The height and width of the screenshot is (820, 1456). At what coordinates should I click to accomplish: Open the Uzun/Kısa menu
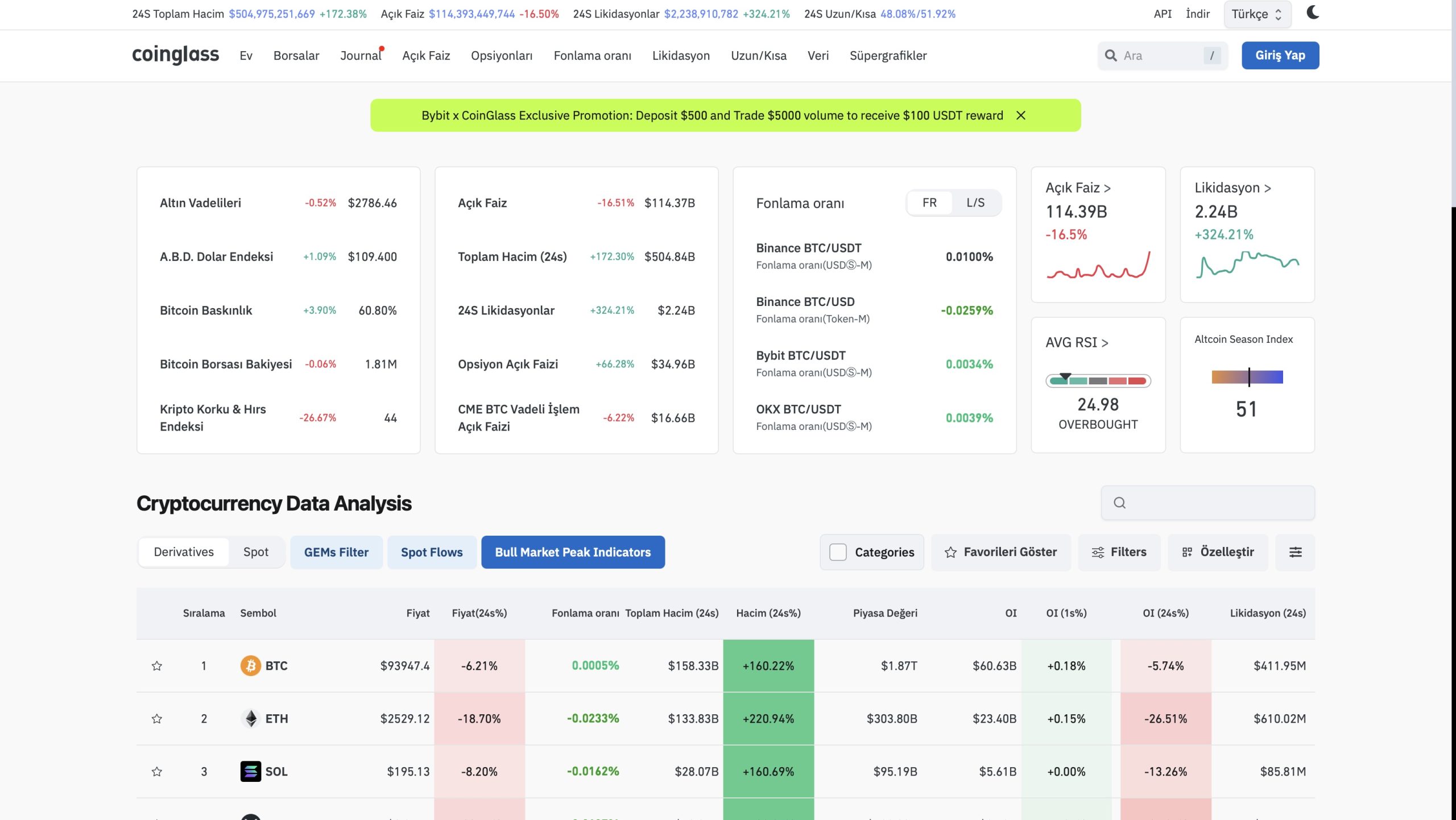(x=758, y=56)
